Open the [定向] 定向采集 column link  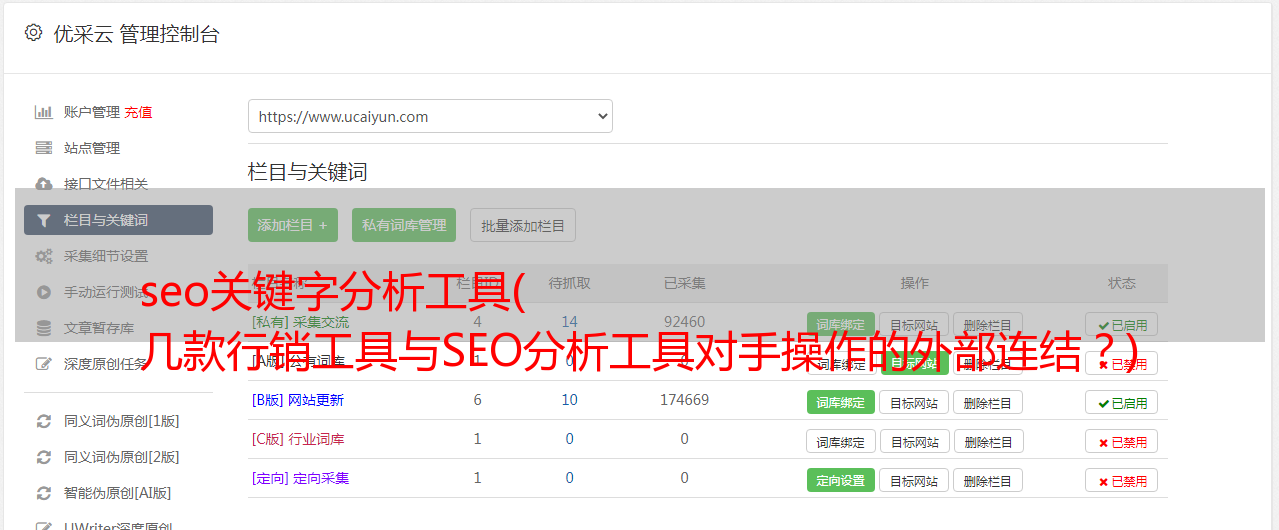301,478
